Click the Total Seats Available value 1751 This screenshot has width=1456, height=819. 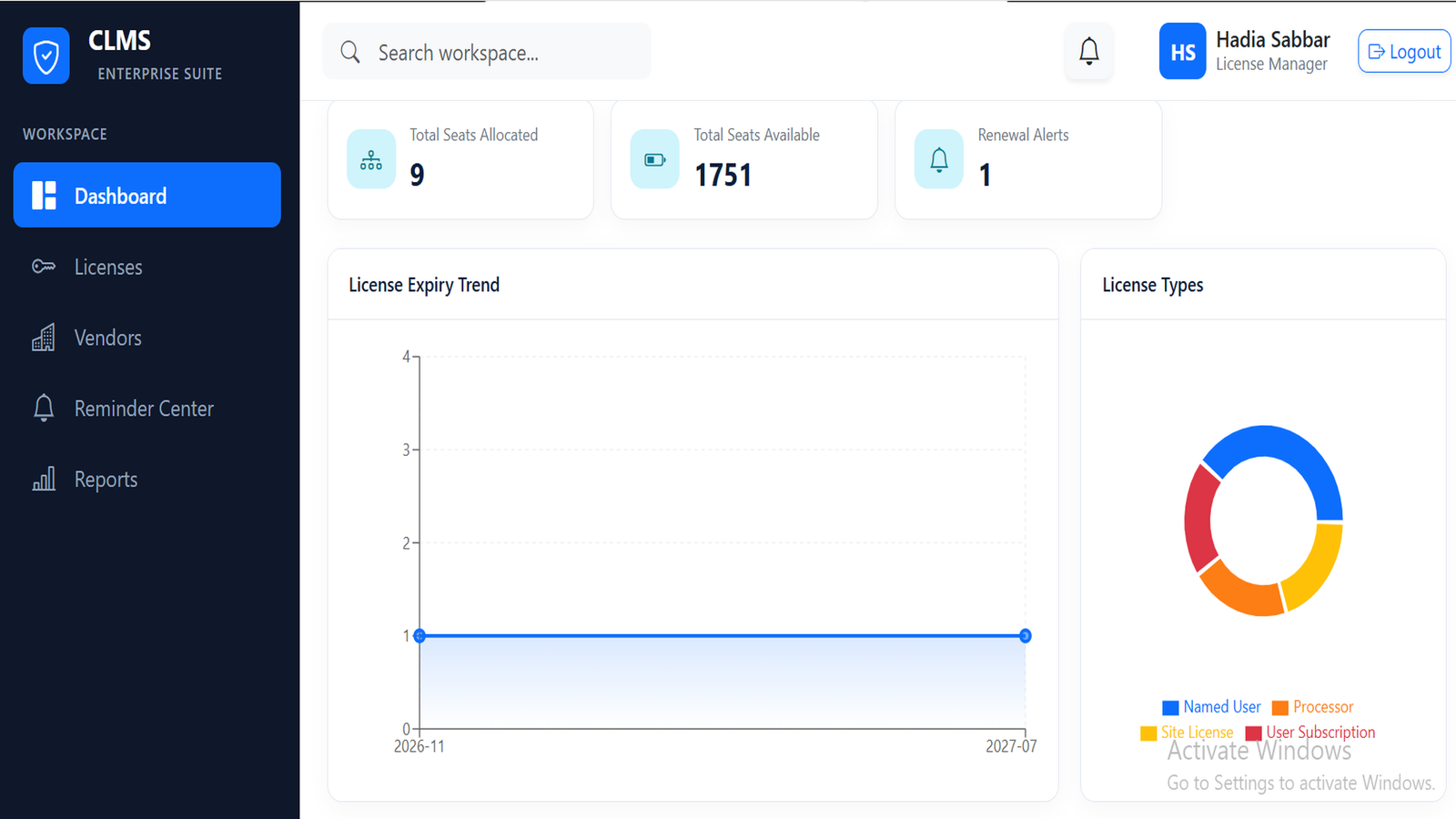(x=723, y=175)
